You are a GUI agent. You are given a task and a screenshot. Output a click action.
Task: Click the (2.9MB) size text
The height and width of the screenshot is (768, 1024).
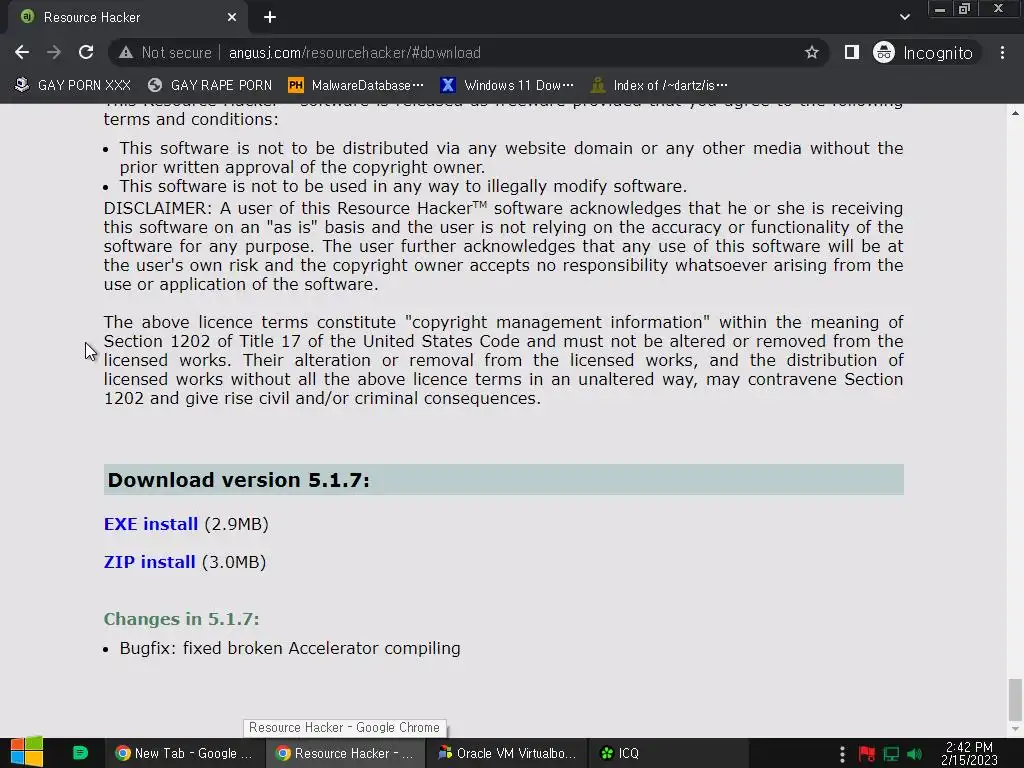[x=236, y=524]
